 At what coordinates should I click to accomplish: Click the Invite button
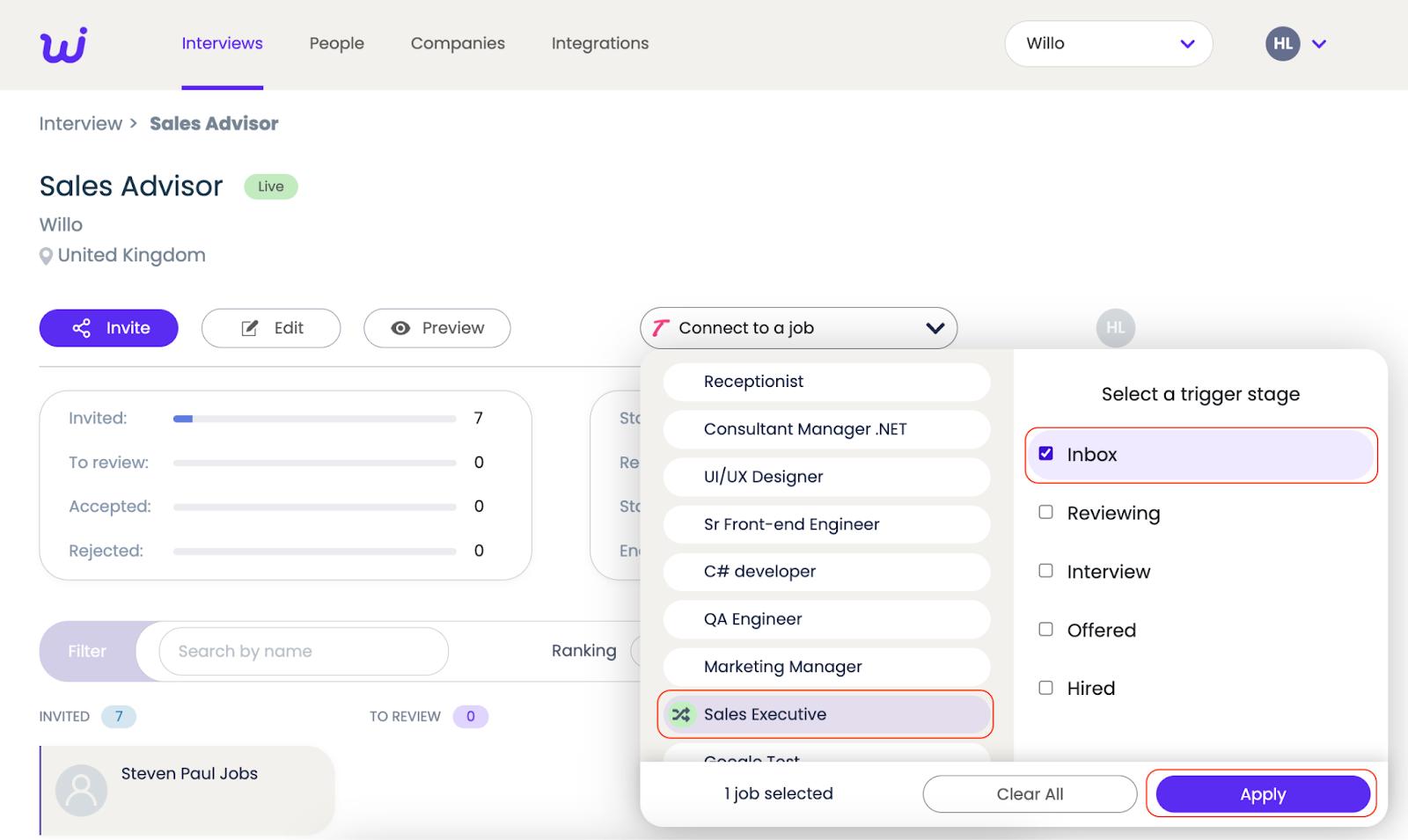[109, 328]
